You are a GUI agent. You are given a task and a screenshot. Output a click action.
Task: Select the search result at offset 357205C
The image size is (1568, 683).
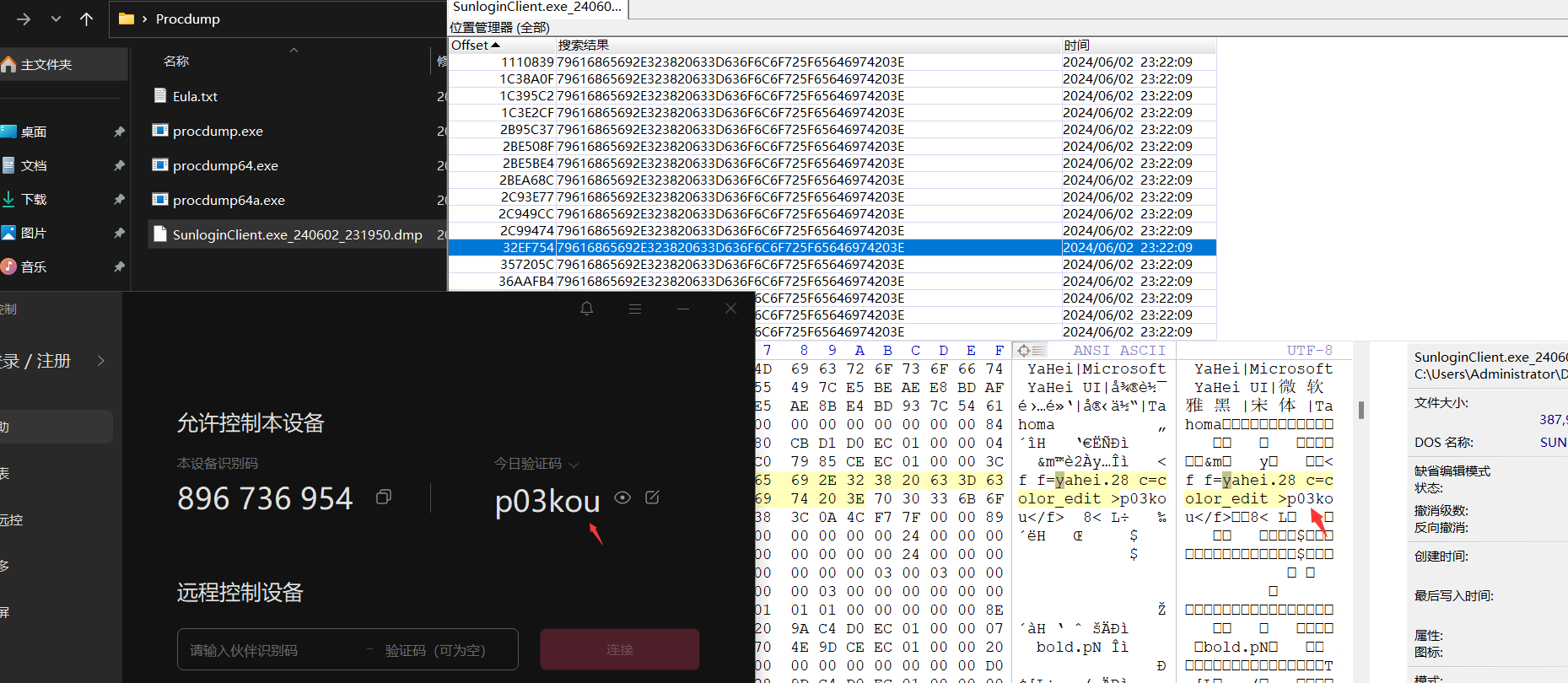coord(832,264)
